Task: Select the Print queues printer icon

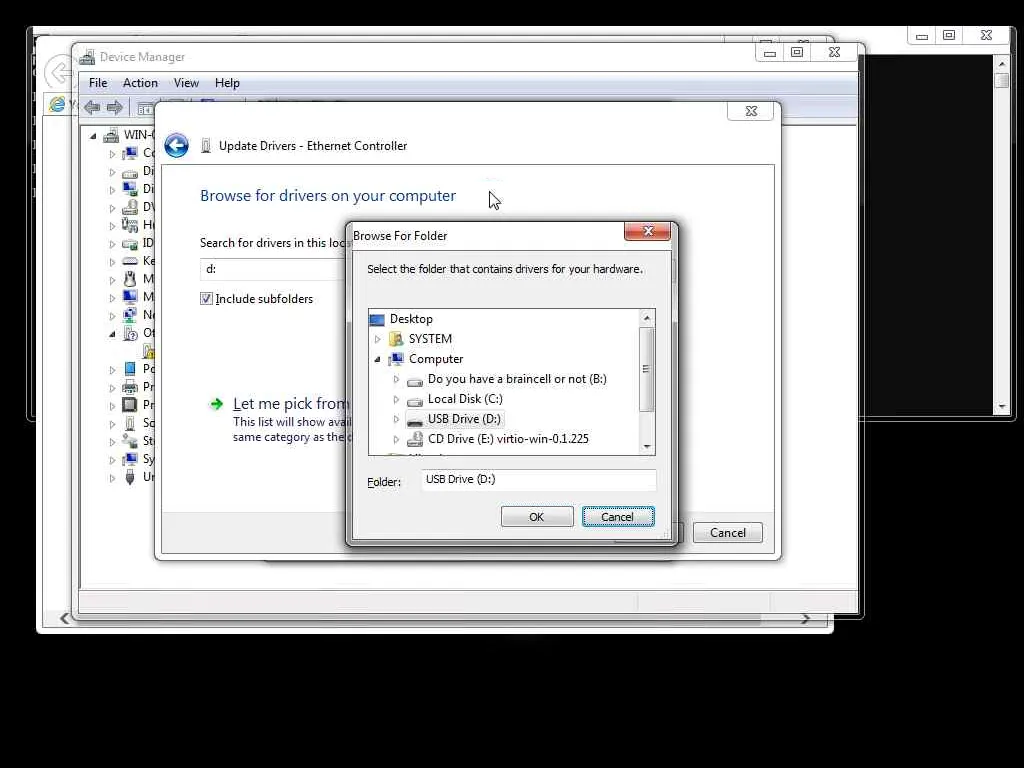Action: tap(130, 387)
